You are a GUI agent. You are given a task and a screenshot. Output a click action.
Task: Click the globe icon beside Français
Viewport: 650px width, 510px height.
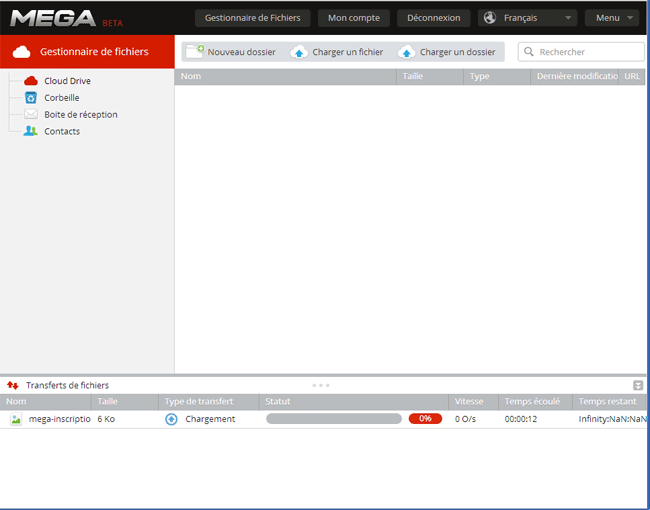pyautogui.click(x=490, y=18)
